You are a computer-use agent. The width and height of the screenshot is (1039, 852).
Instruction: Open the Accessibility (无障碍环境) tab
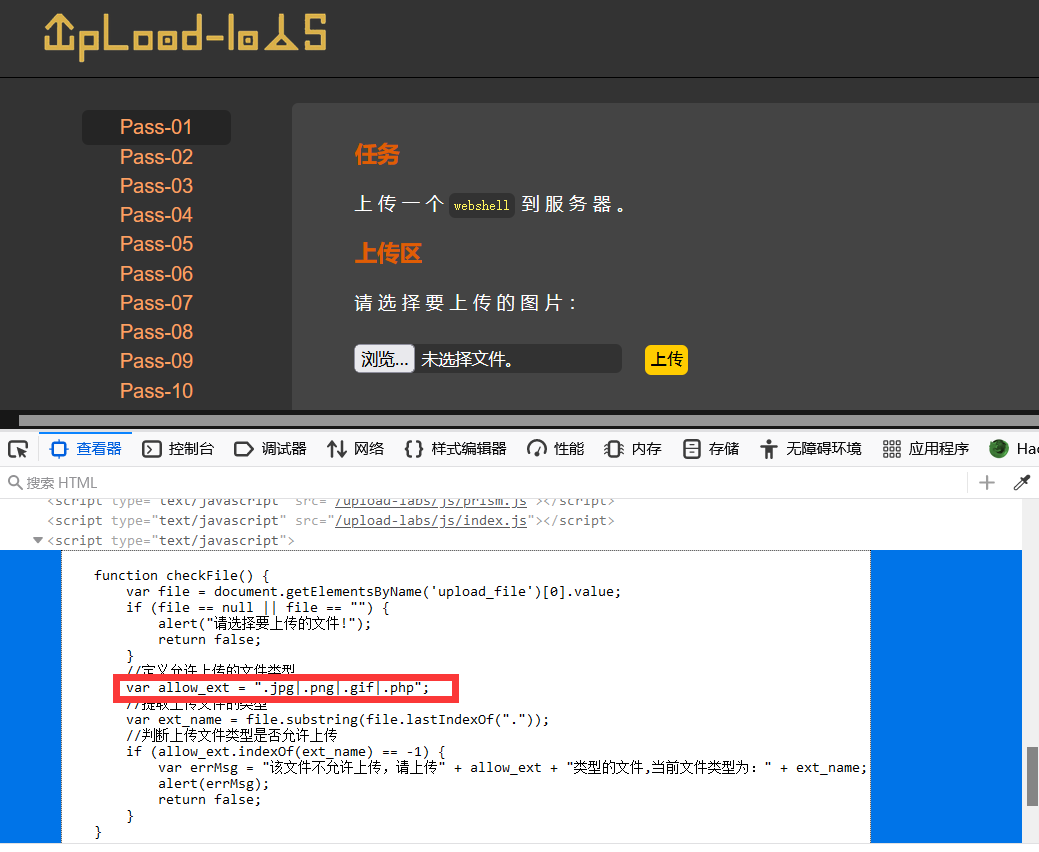[811, 449]
